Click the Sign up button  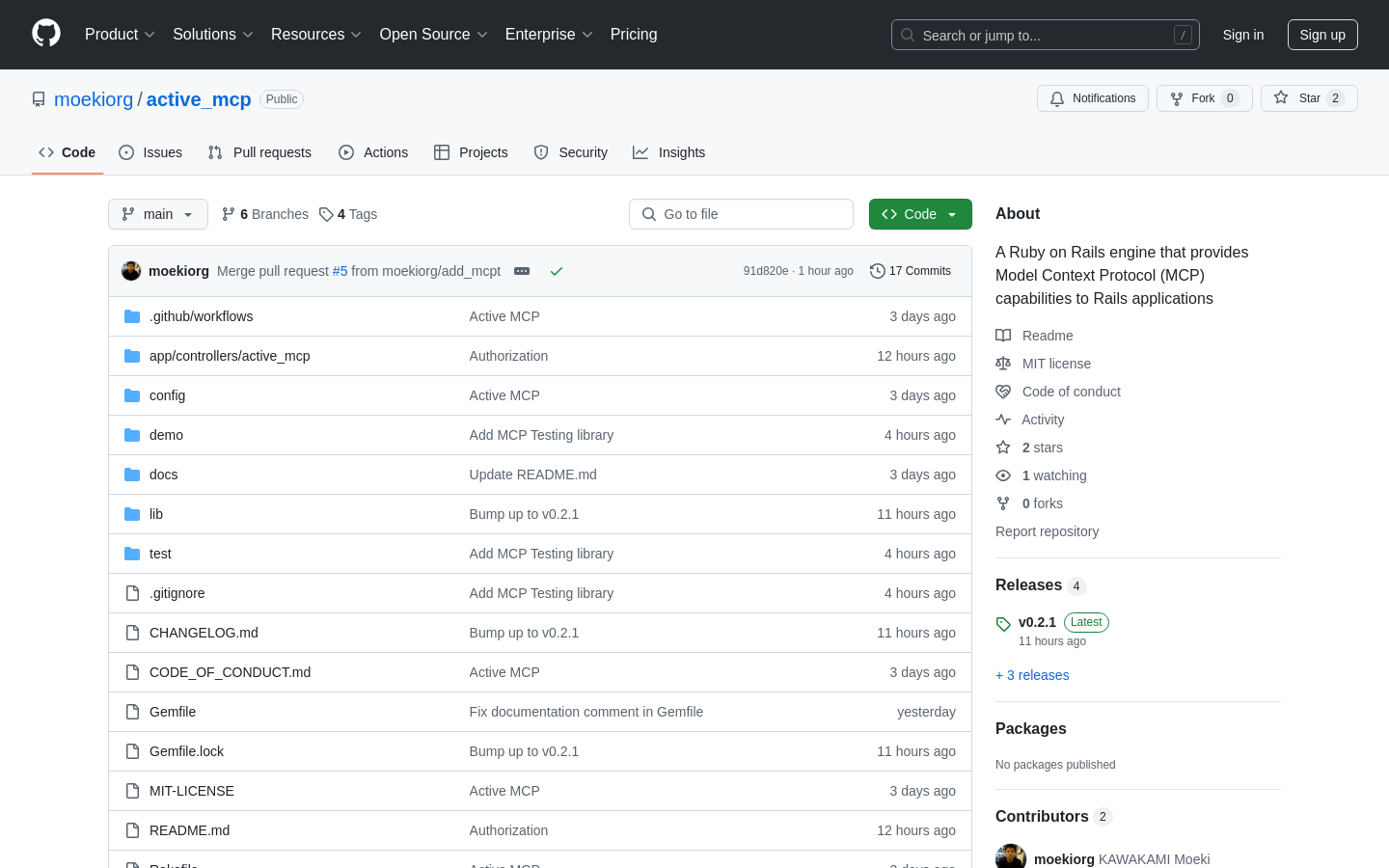(x=1322, y=35)
